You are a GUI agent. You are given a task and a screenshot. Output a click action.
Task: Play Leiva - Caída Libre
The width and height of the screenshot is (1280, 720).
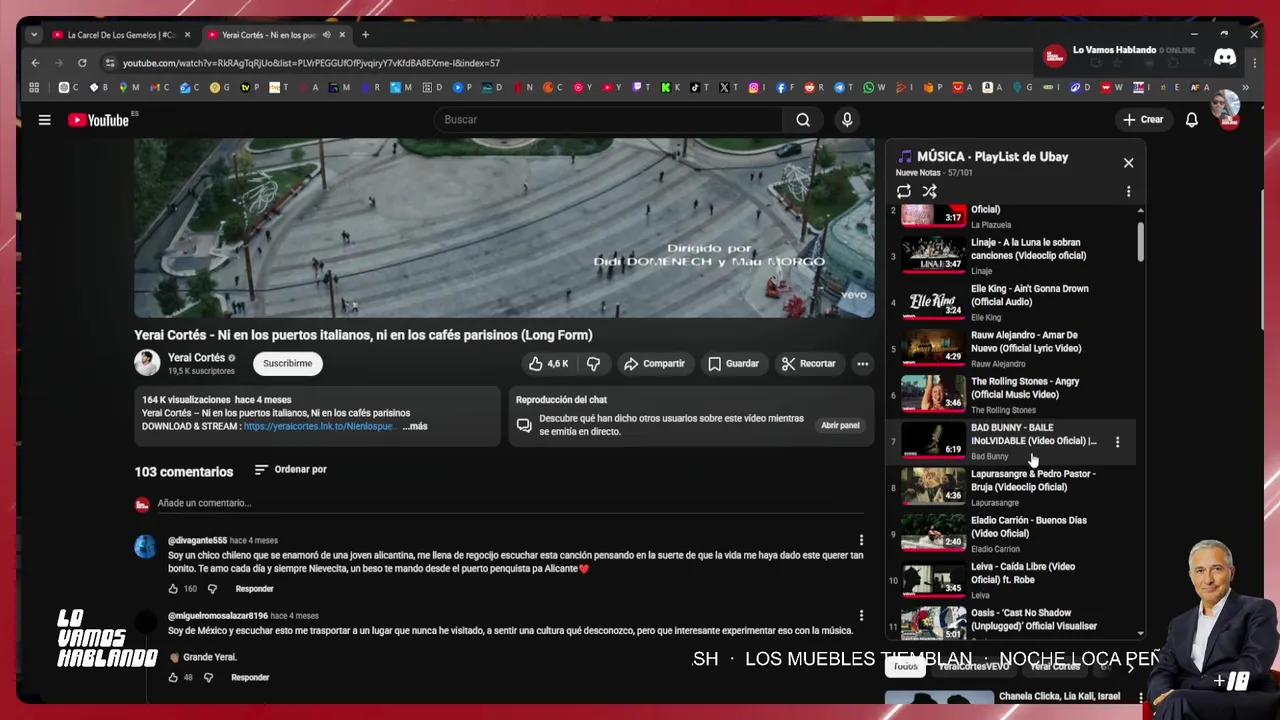(x=1010, y=579)
